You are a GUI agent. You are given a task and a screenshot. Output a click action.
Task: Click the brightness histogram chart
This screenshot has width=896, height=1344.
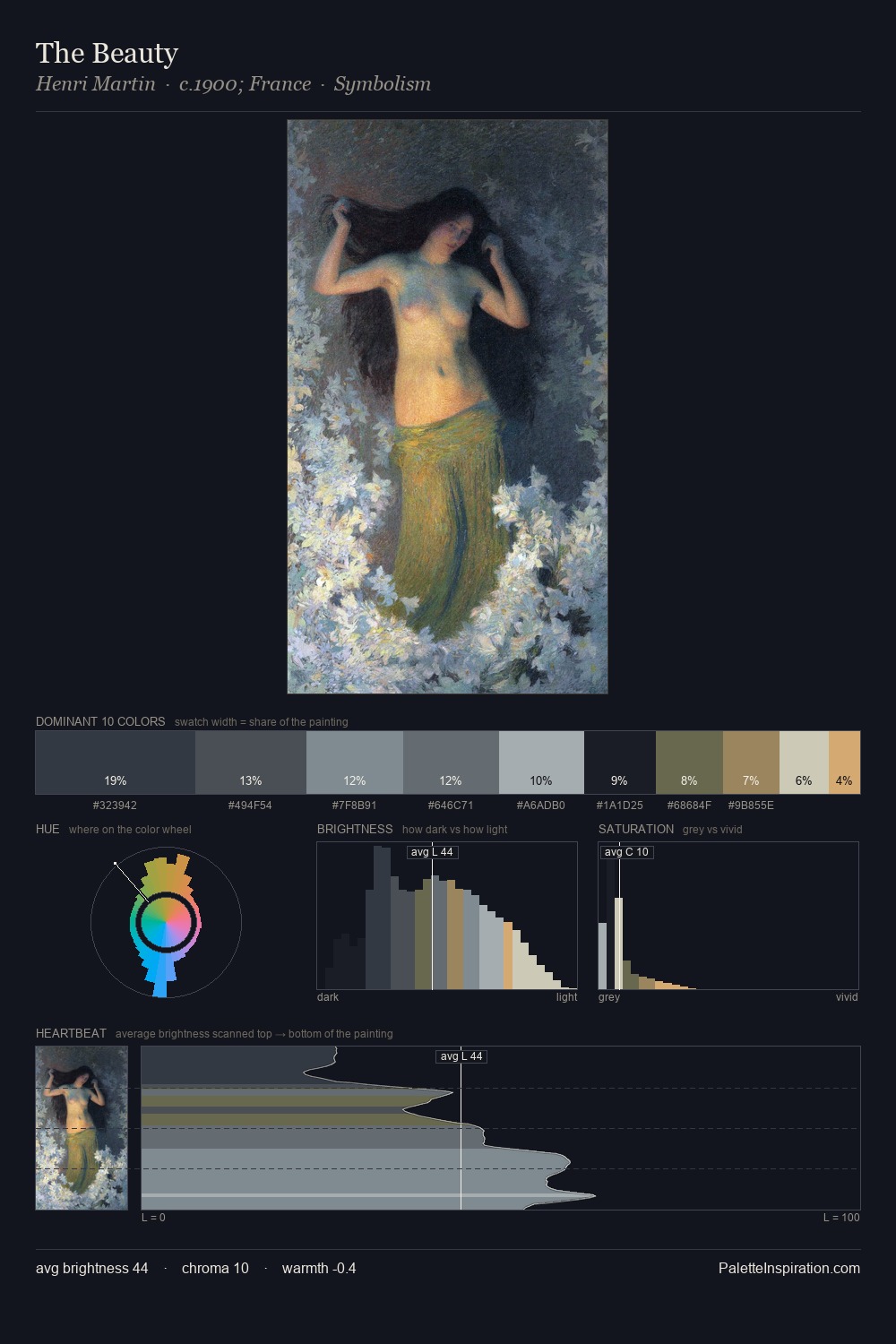pos(447,916)
